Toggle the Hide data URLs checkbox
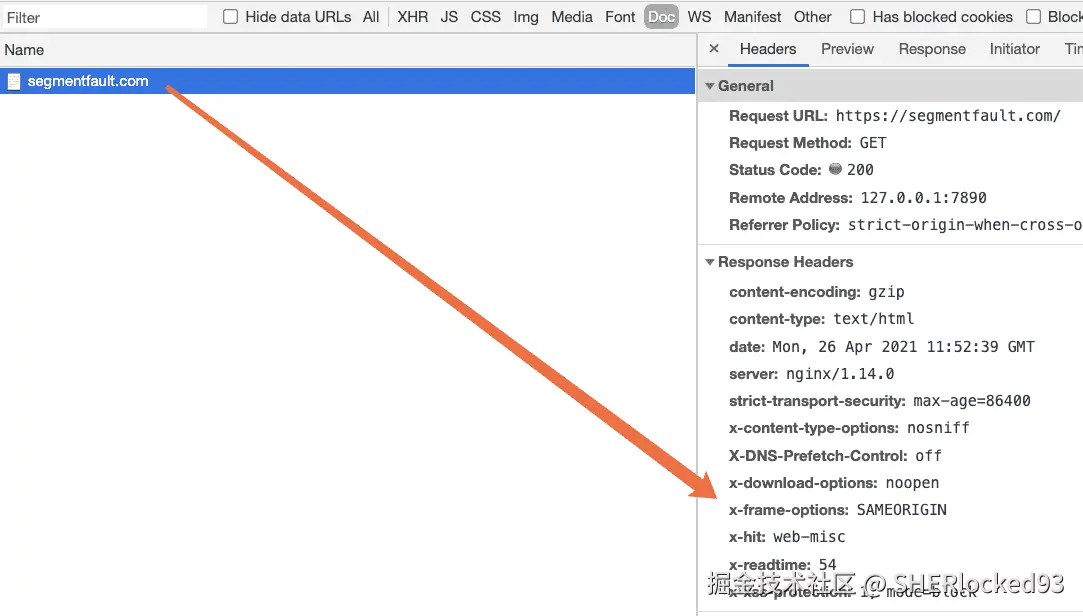The height and width of the screenshot is (616, 1083). point(231,17)
